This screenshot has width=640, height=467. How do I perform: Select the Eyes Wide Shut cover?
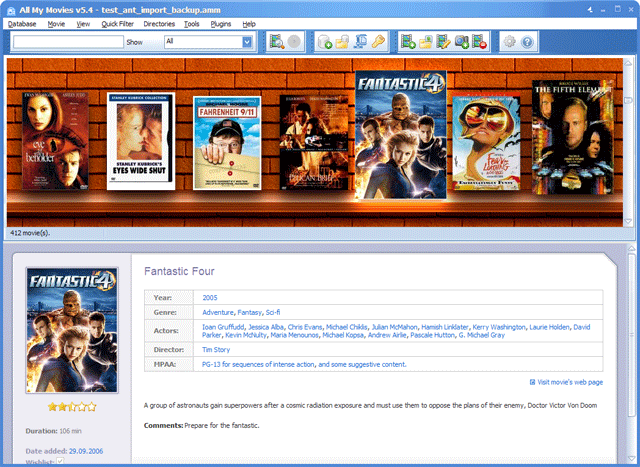click(x=141, y=141)
